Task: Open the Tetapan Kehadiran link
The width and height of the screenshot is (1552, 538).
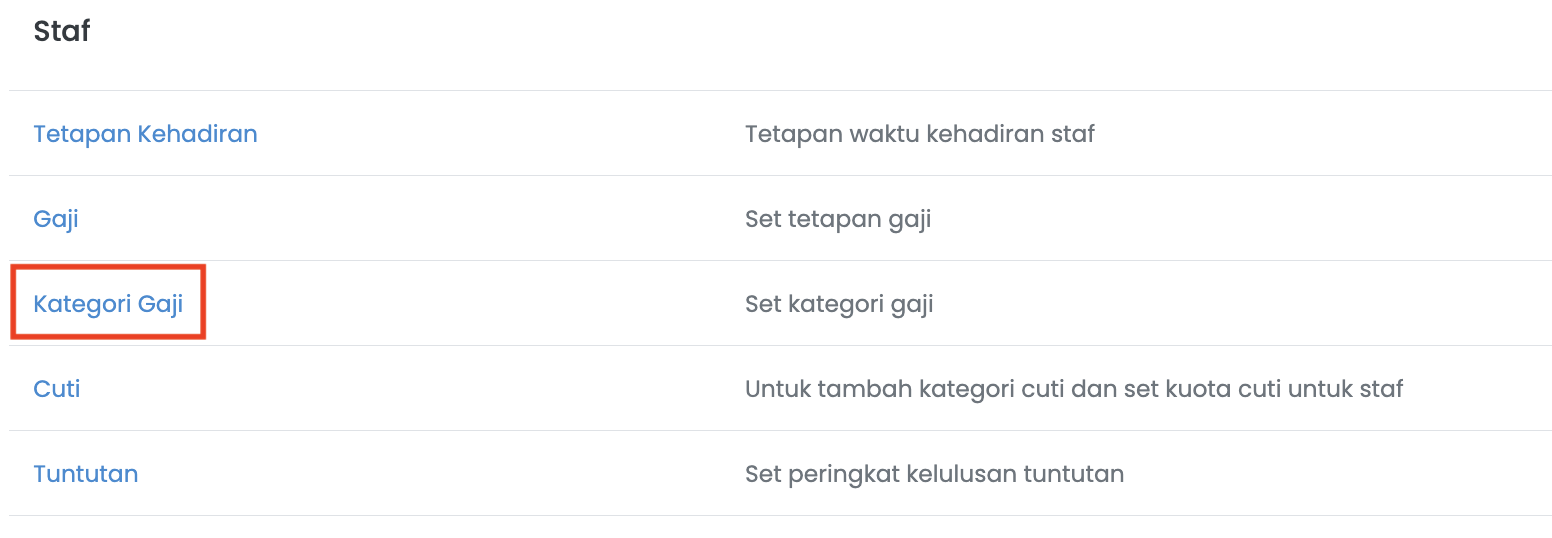Action: tap(145, 133)
